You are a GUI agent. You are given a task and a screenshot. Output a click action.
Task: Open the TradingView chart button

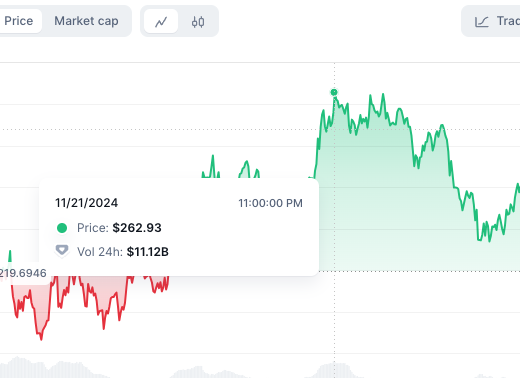point(491,21)
